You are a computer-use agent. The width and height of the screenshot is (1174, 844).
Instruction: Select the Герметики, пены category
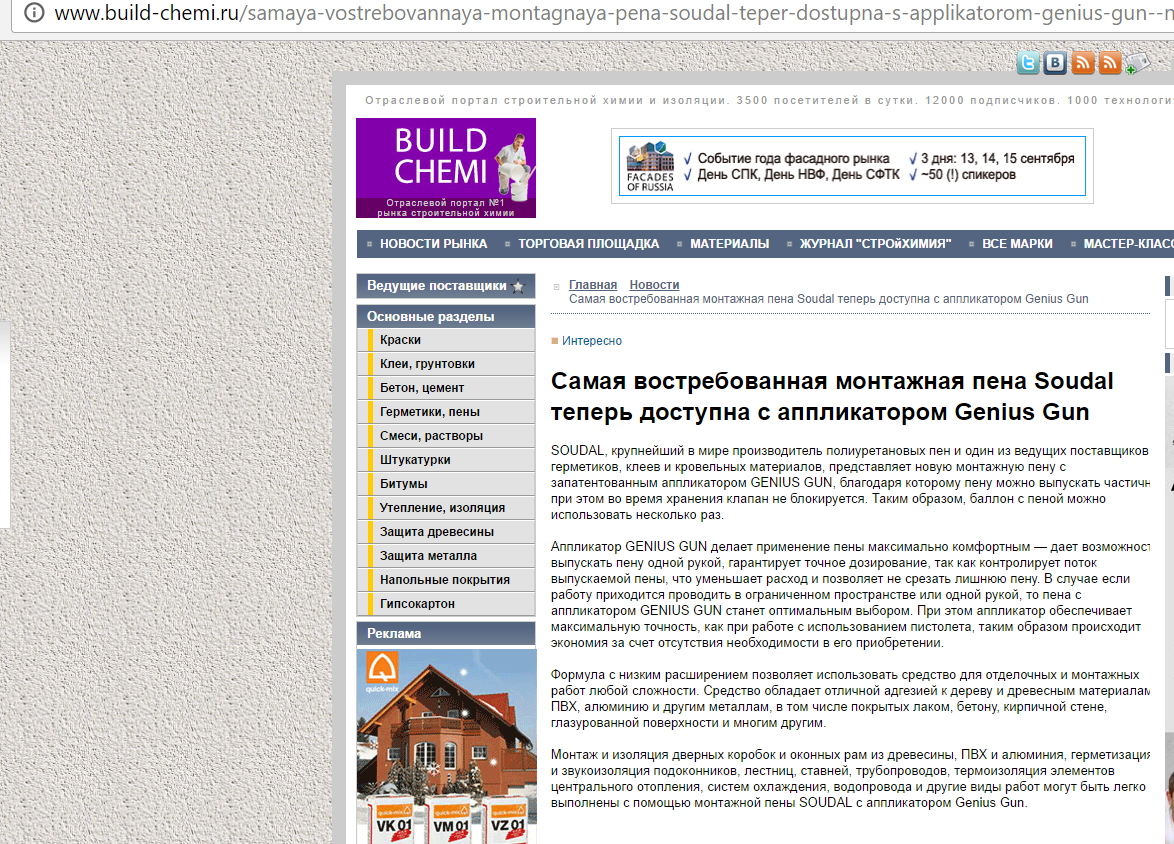[x=446, y=412]
